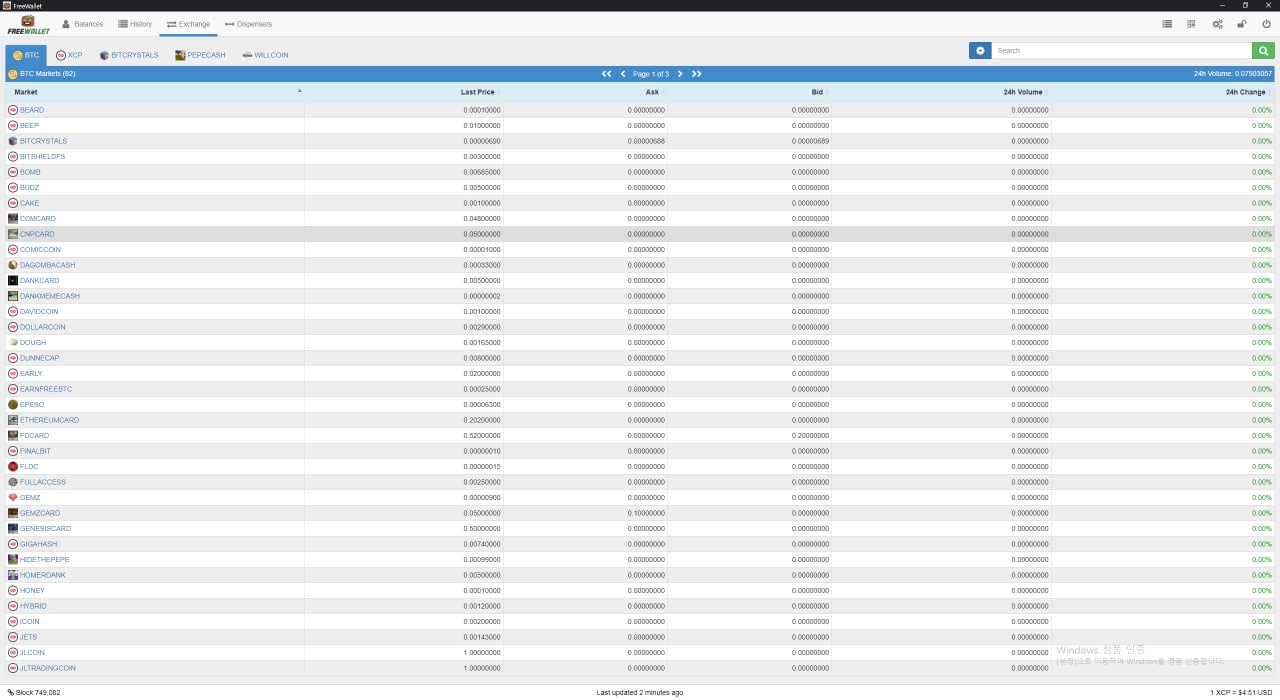Click the QR code icon in header

pyautogui.click(x=1191, y=24)
